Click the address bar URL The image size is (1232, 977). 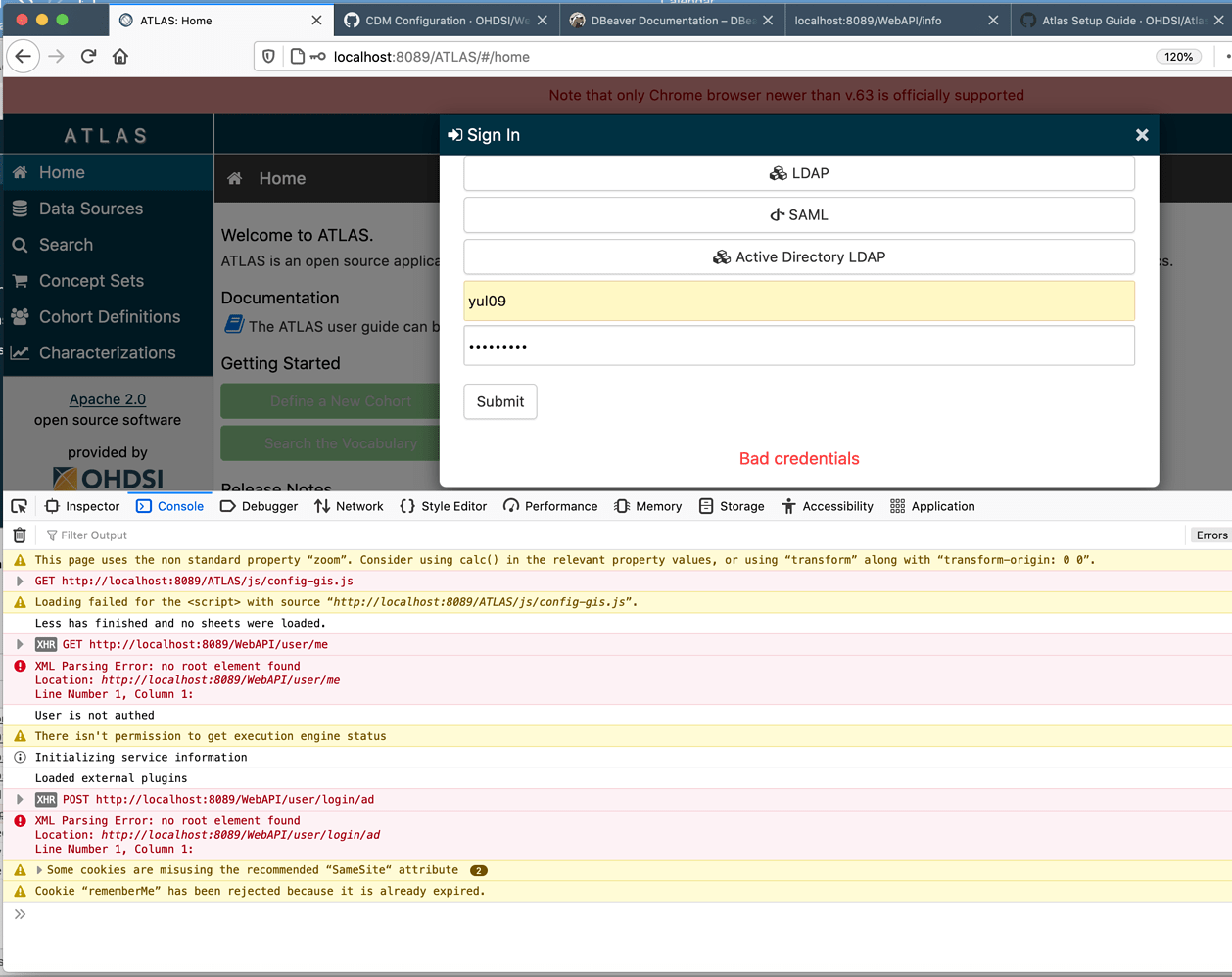(x=431, y=57)
